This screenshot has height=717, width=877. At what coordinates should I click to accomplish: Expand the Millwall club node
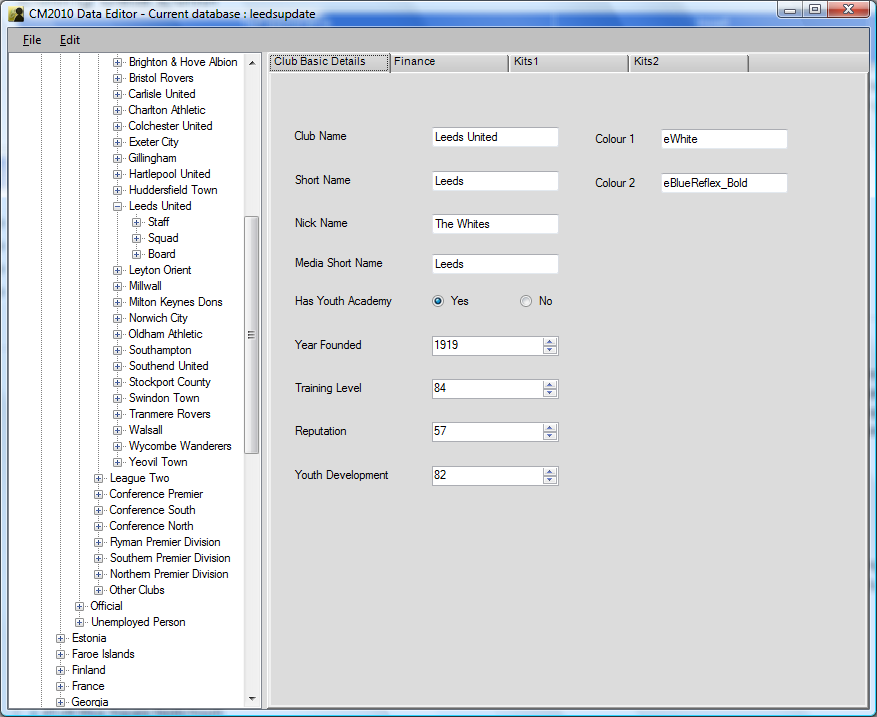(x=117, y=286)
